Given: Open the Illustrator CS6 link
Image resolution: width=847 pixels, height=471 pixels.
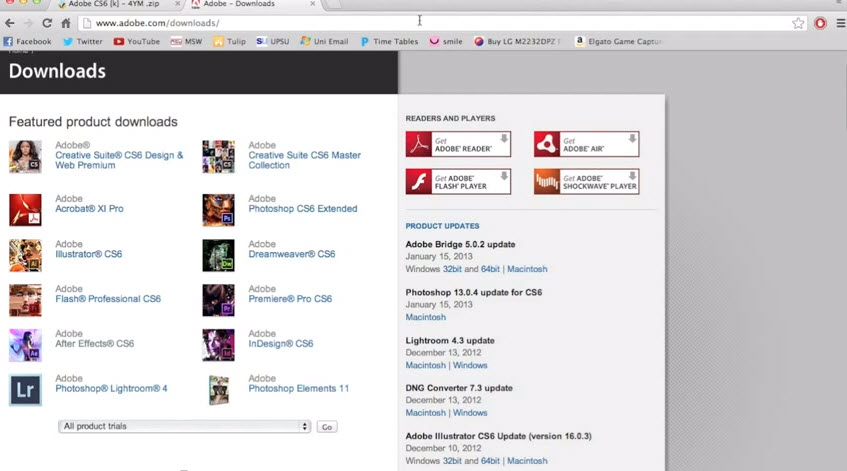Looking at the screenshot, I should tap(89, 254).
